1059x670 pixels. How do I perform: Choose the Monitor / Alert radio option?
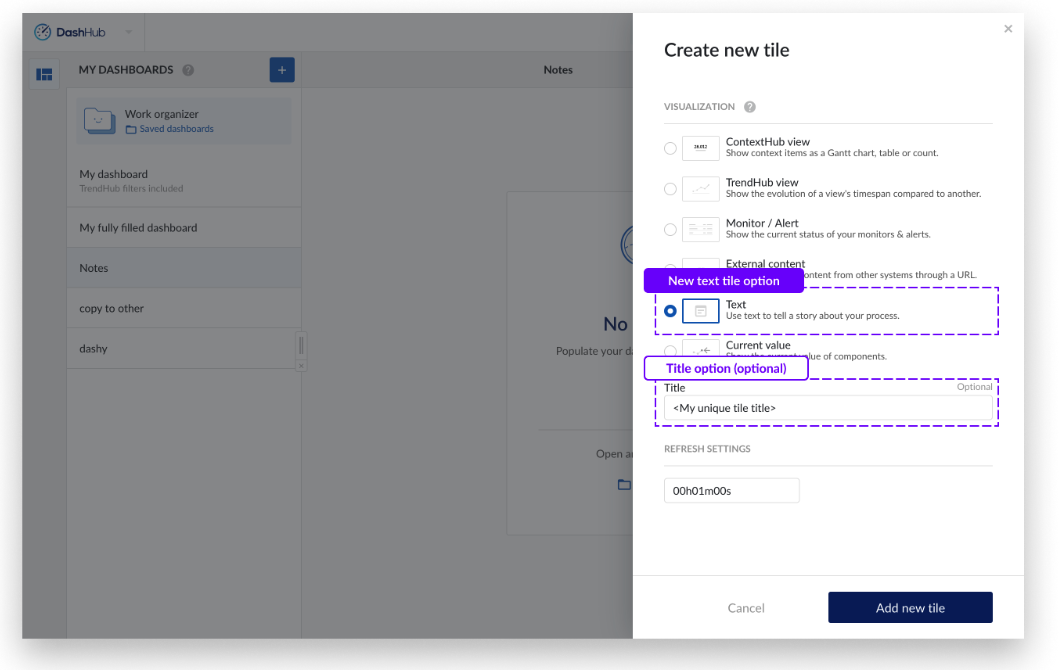pyautogui.click(x=670, y=229)
